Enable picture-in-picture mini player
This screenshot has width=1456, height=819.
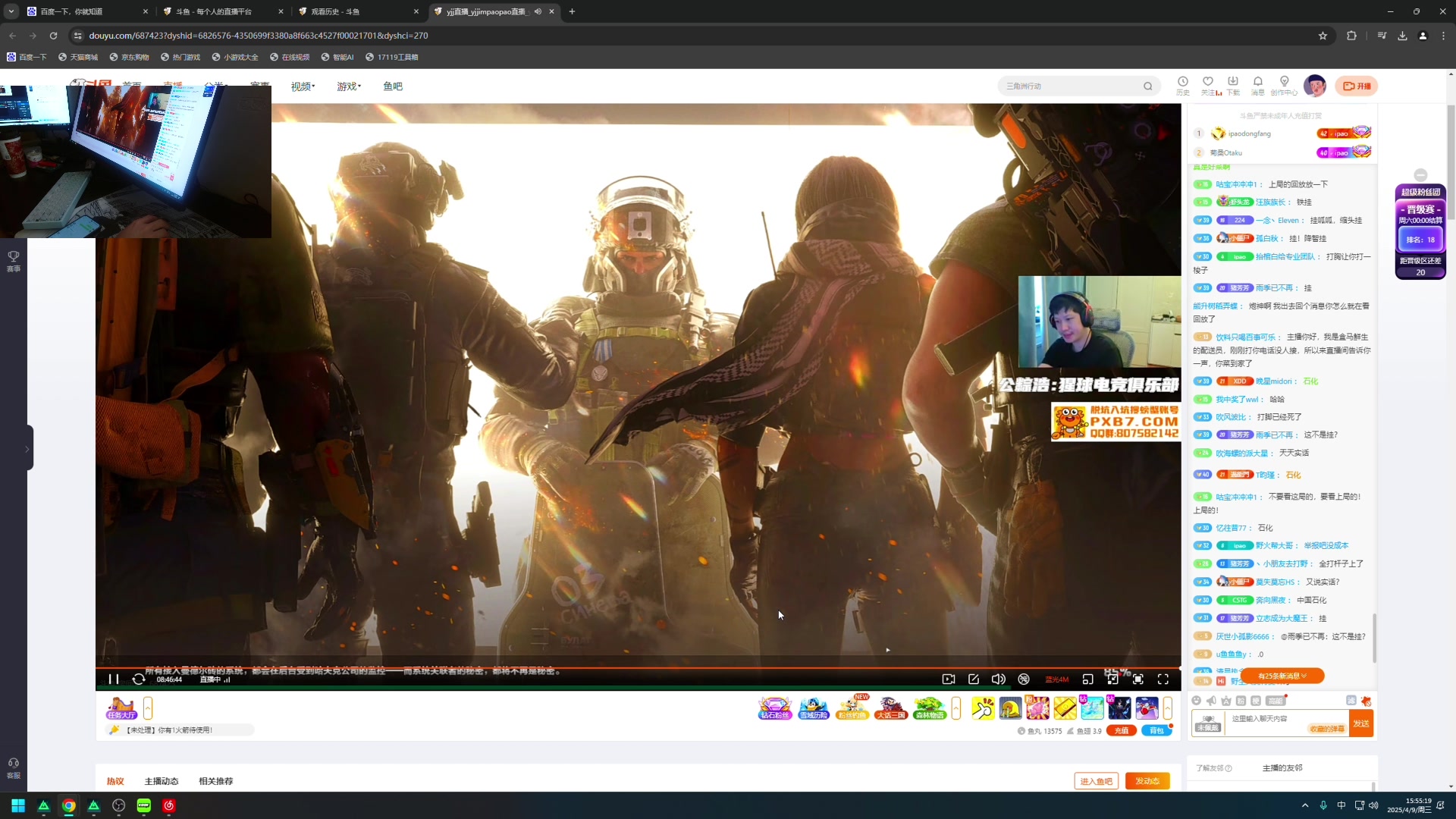pos(1087,679)
